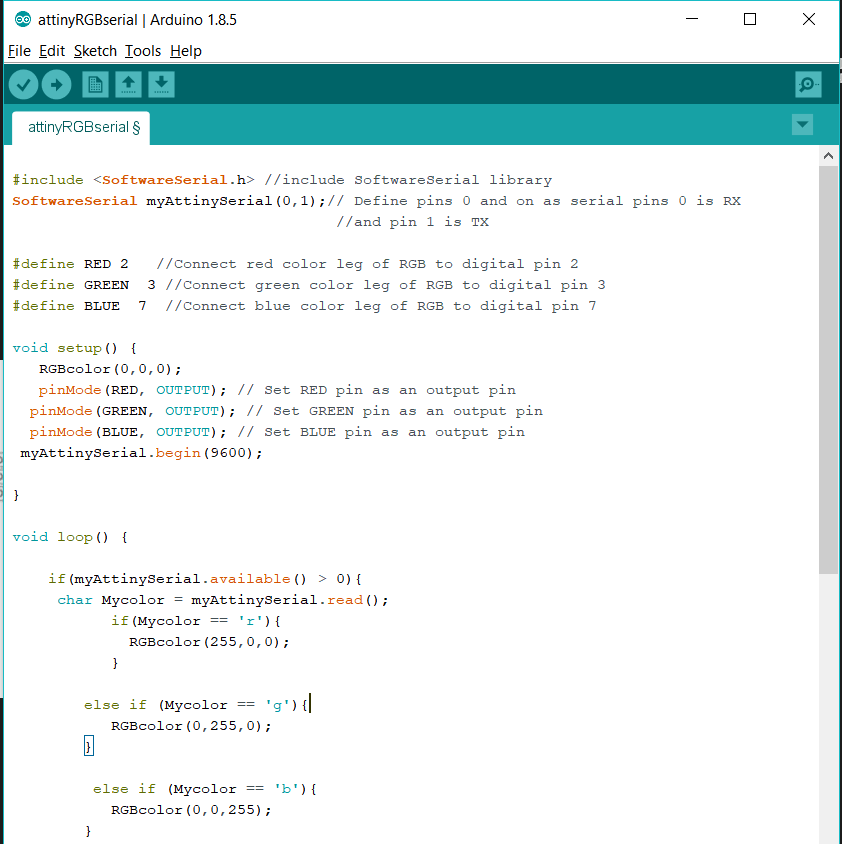Close the Arduino window
Image resolution: width=842 pixels, height=844 pixels.
tap(809, 19)
